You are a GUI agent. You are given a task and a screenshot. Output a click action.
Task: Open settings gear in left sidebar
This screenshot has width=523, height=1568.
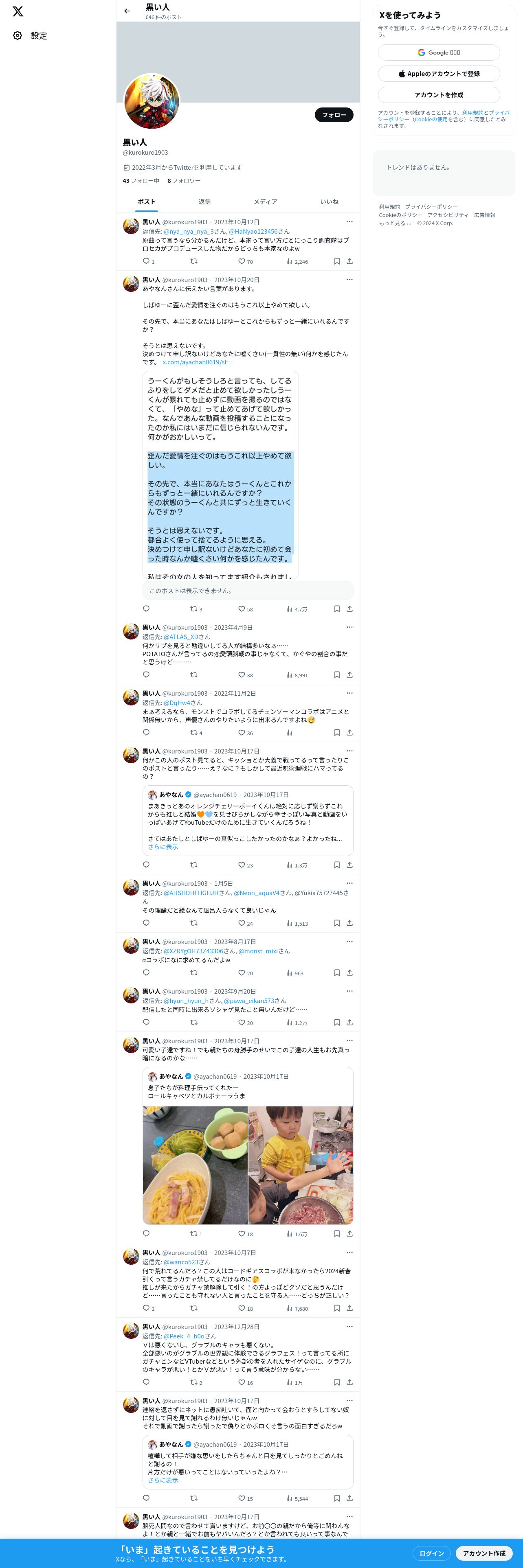(18, 35)
